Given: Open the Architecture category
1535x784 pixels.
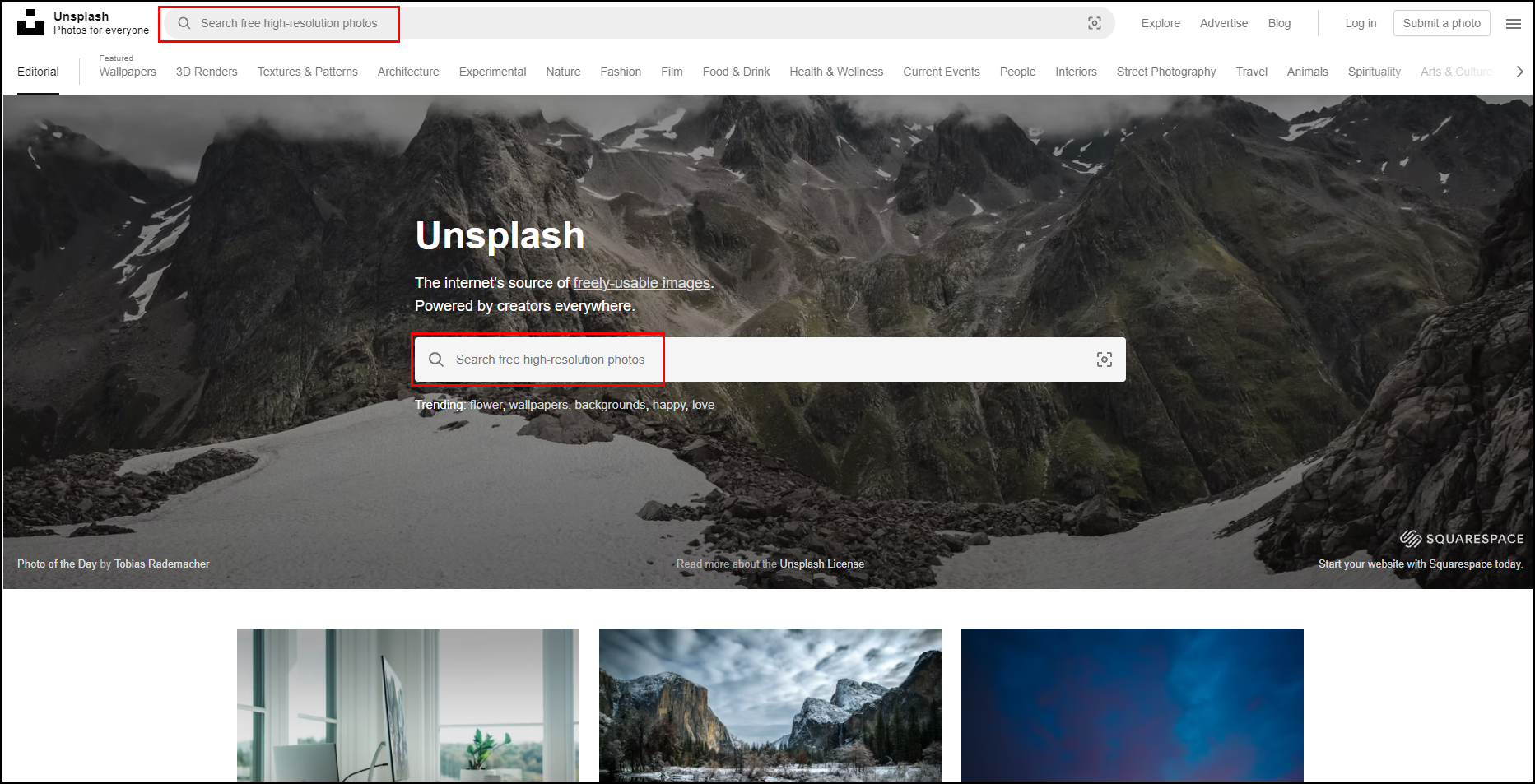Looking at the screenshot, I should click(x=408, y=72).
